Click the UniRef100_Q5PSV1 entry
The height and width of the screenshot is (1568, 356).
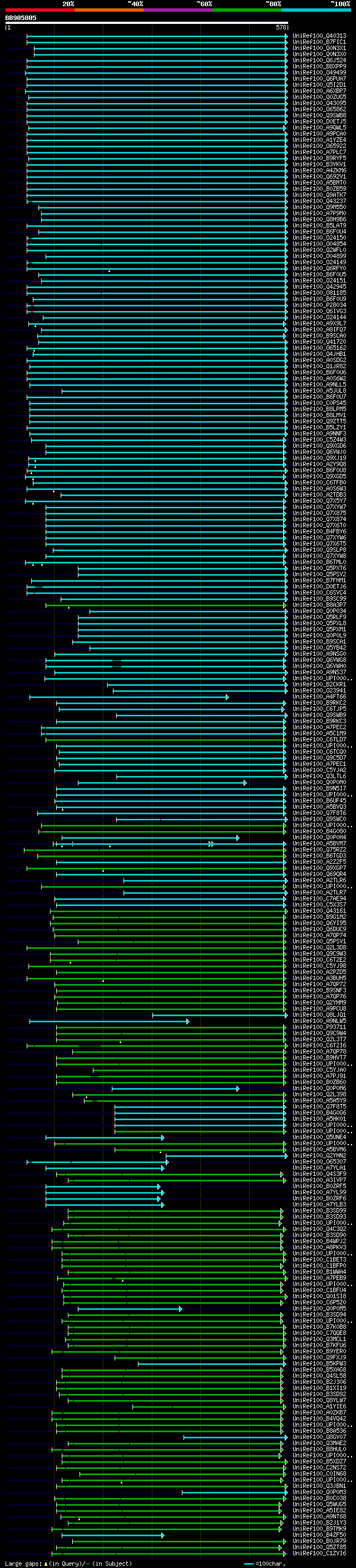[x=319, y=941]
